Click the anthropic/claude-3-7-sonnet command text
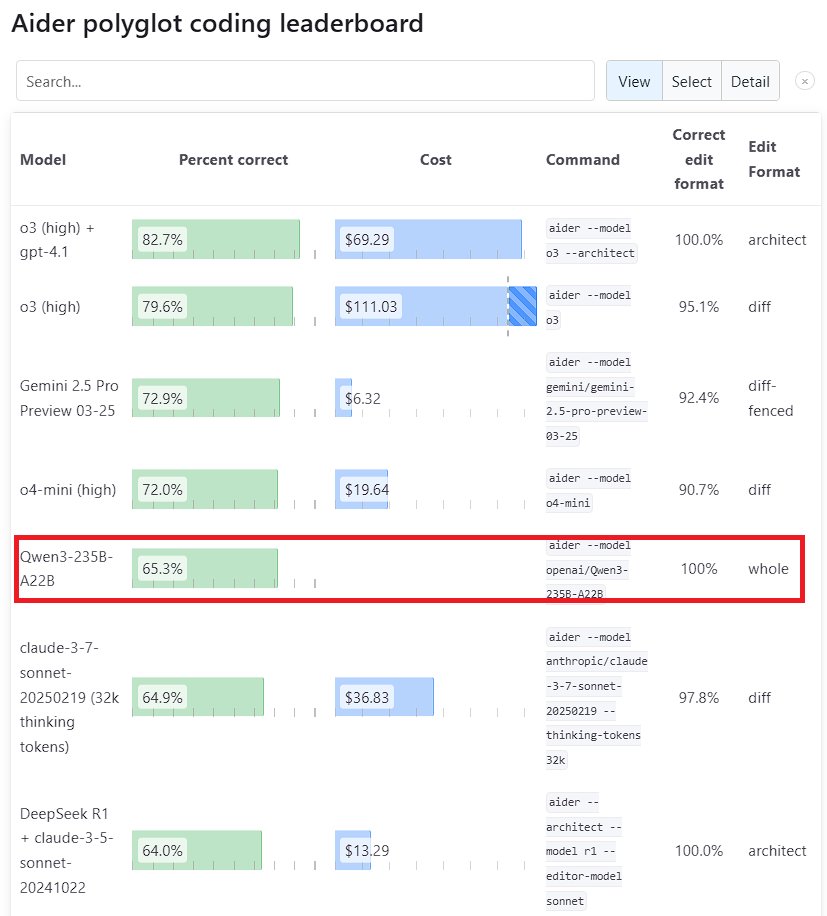 (597, 698)
